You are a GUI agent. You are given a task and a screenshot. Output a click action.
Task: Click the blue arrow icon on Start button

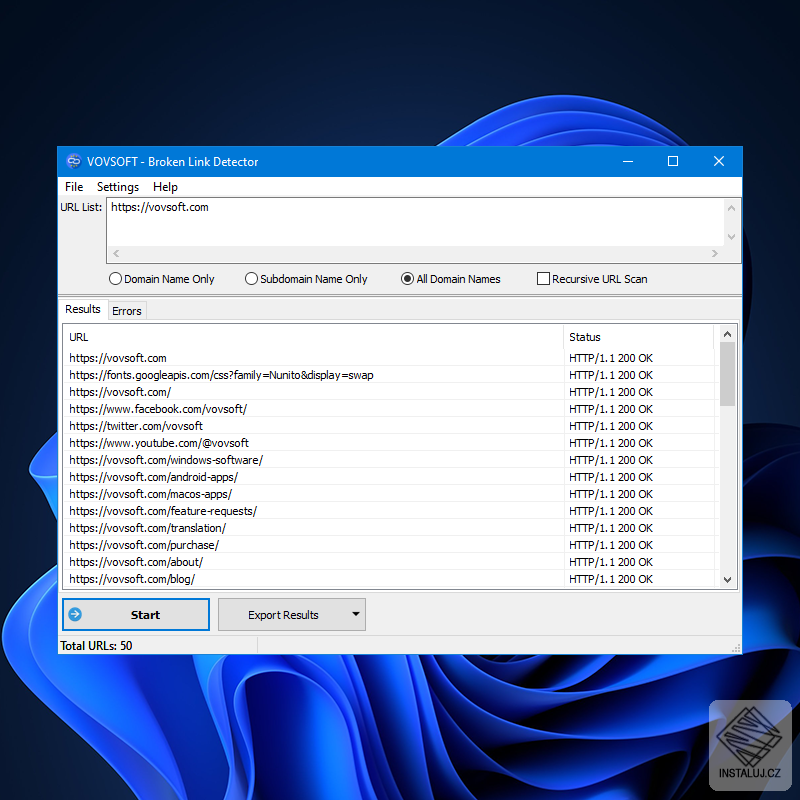tap(75, 614)
